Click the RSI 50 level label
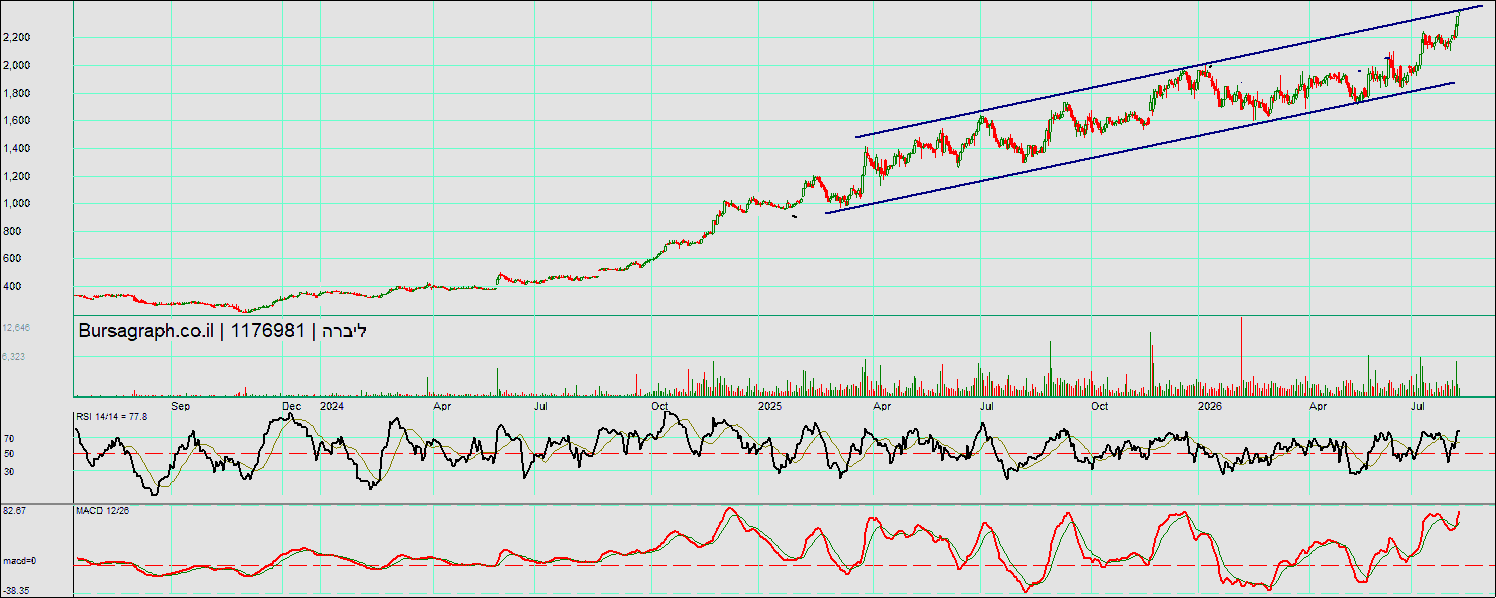The image size is (1496, 598). (9, 454)
